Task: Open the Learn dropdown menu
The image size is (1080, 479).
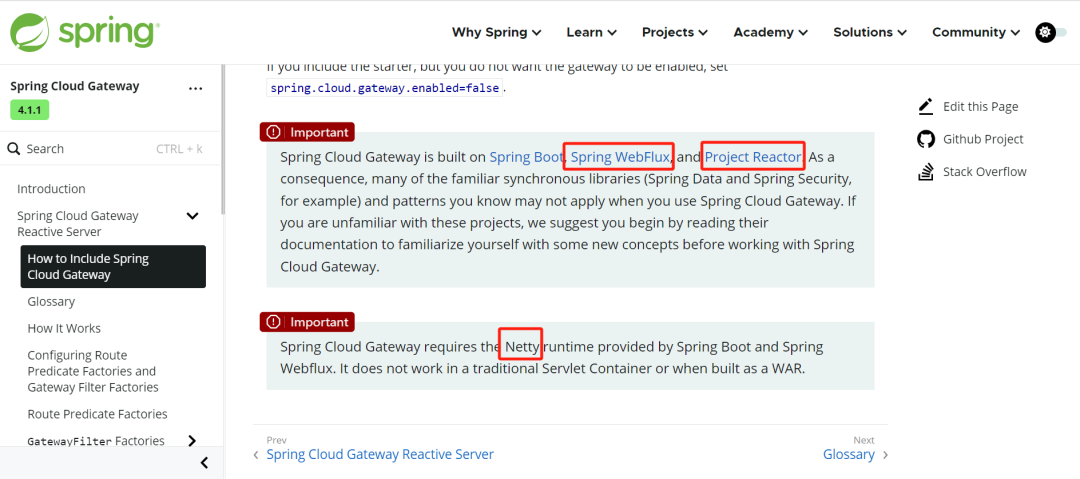Action: coord(592,32)
